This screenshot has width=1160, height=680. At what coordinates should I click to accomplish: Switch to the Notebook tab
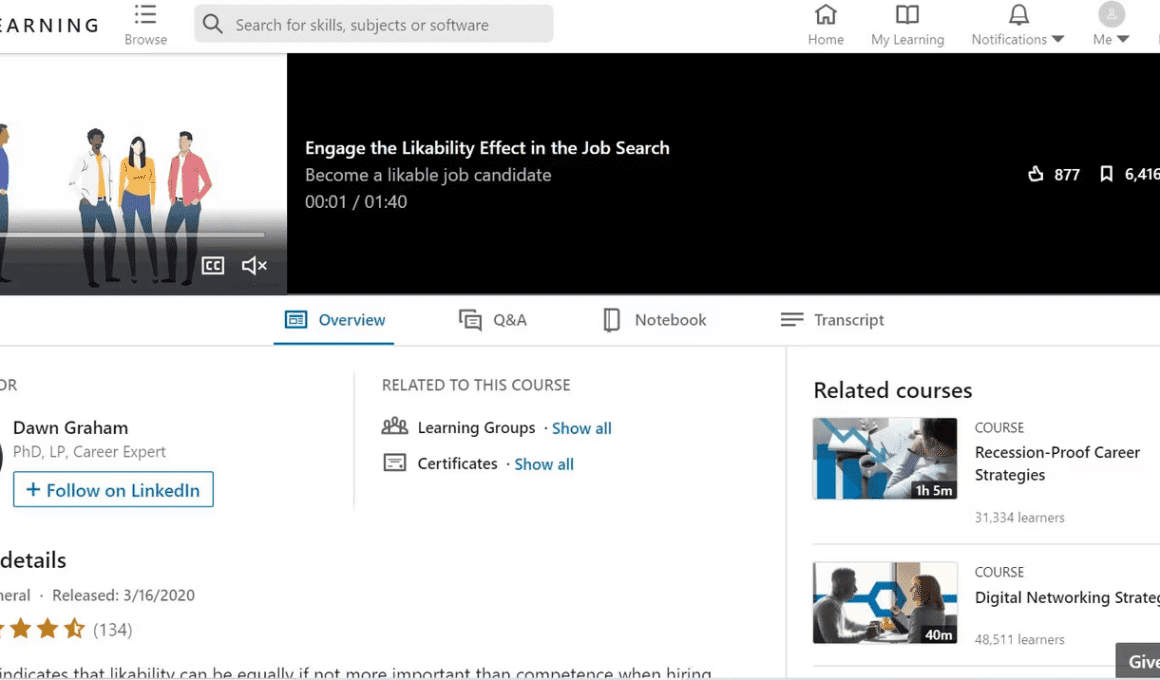point(655,320)
